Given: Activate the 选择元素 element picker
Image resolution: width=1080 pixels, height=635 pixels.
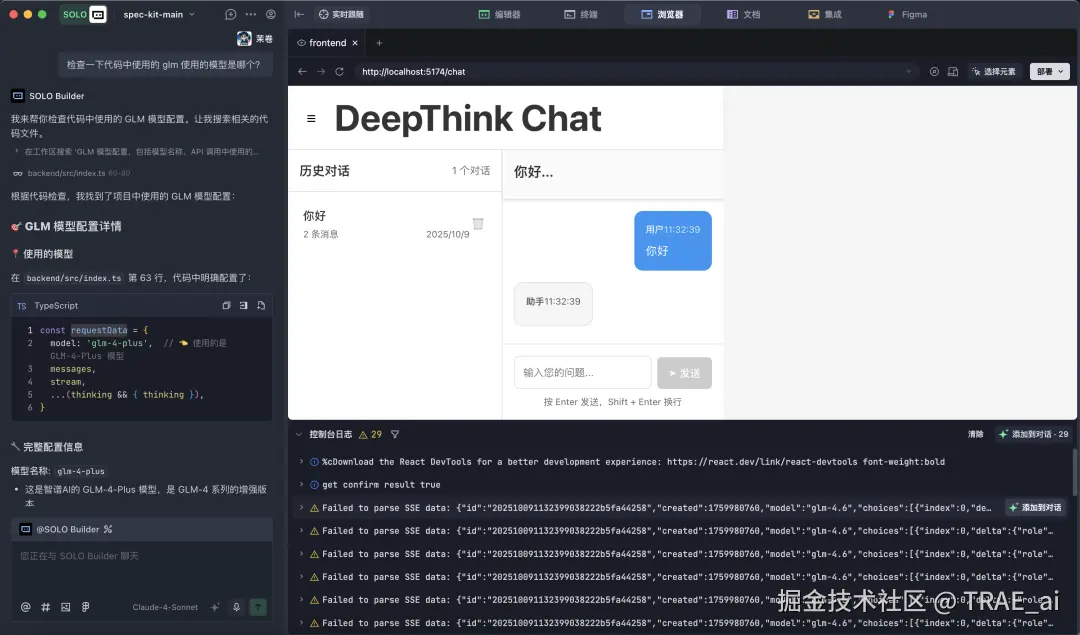Looking at the screenshot, I should (994, 72).
